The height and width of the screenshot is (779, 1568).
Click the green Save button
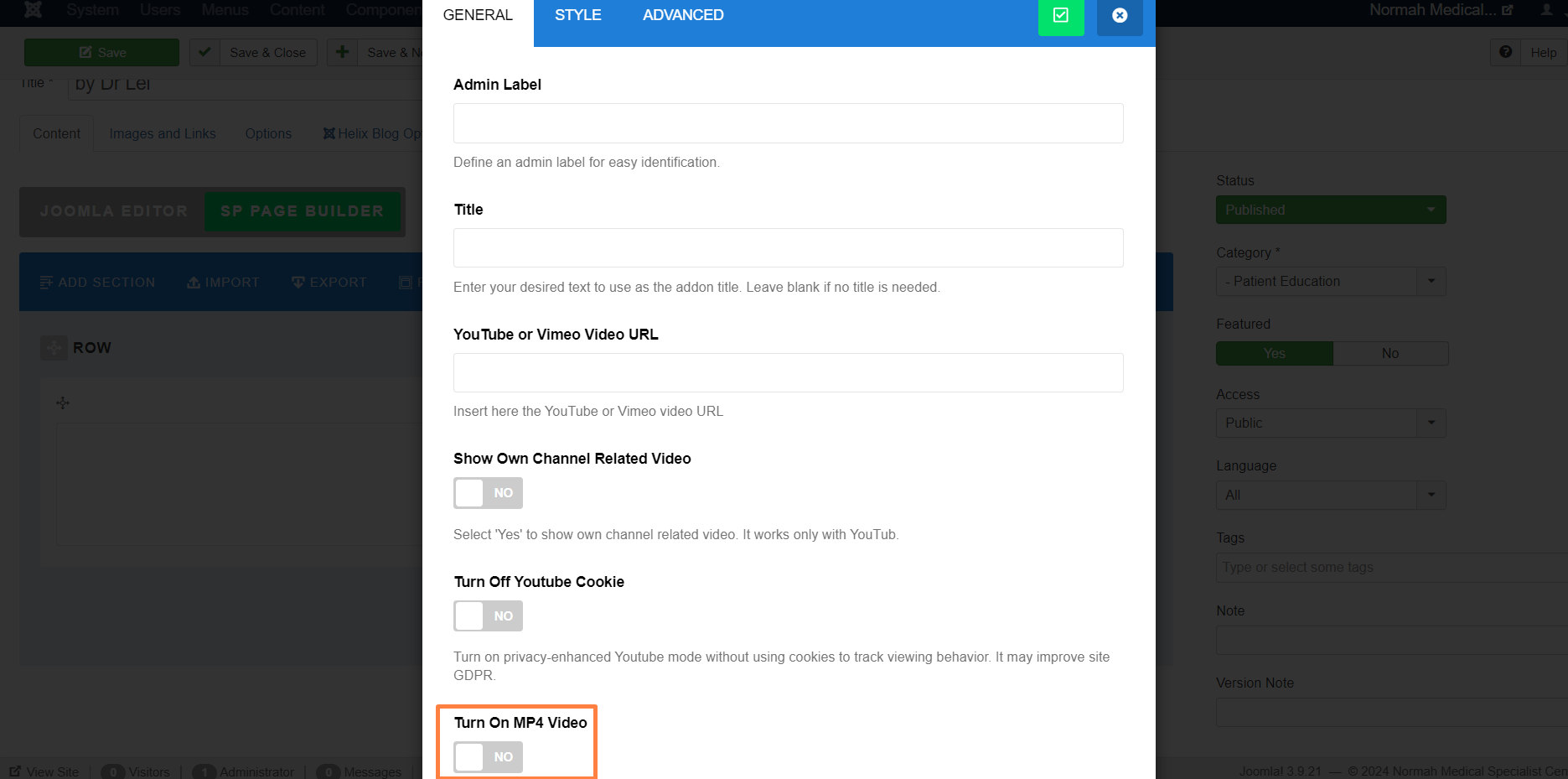101,52
